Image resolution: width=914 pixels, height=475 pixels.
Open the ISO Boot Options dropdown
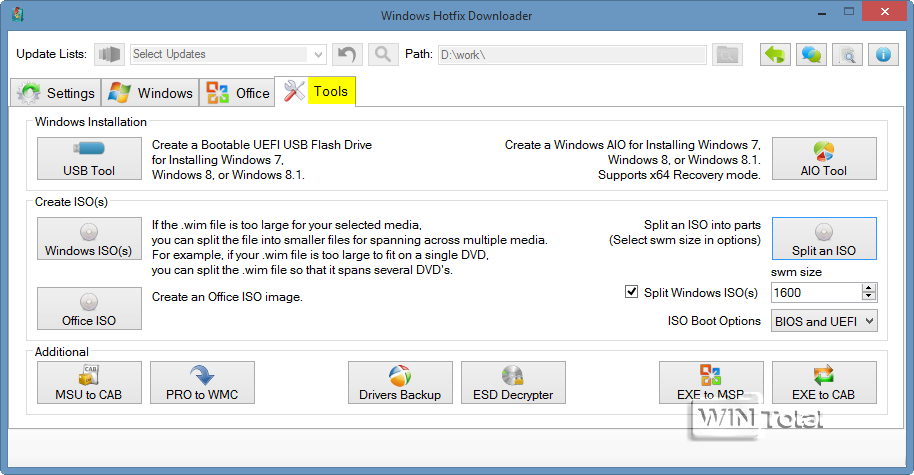coord(824,321)
